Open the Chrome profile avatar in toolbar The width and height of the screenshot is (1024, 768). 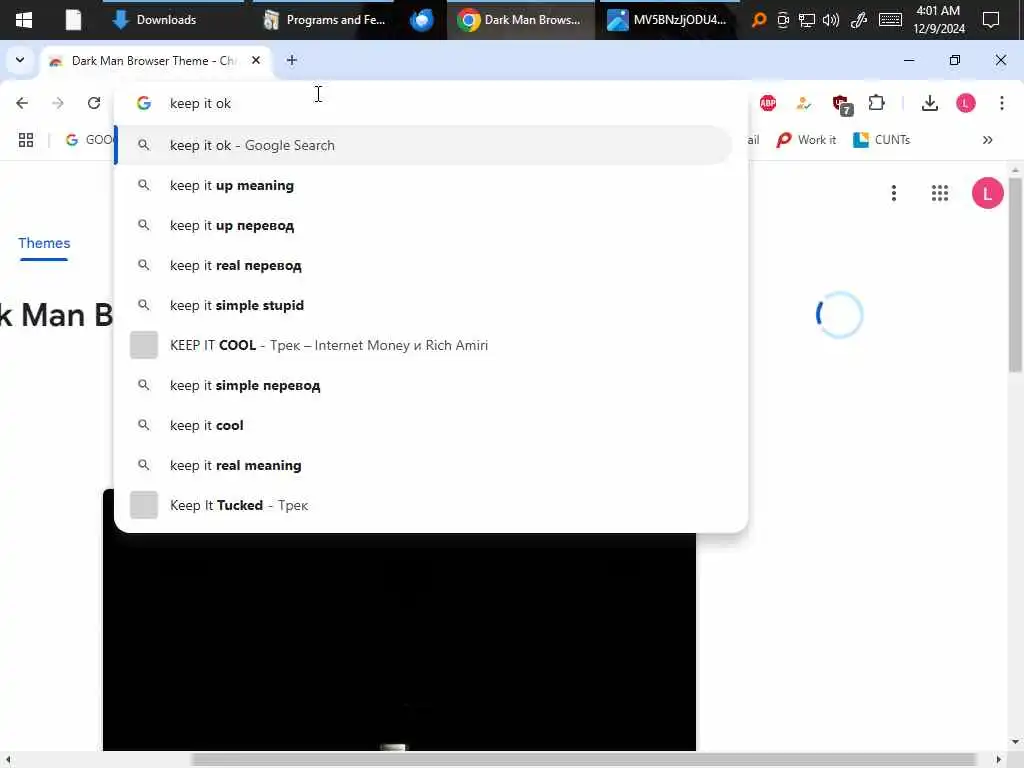(966, 103)
